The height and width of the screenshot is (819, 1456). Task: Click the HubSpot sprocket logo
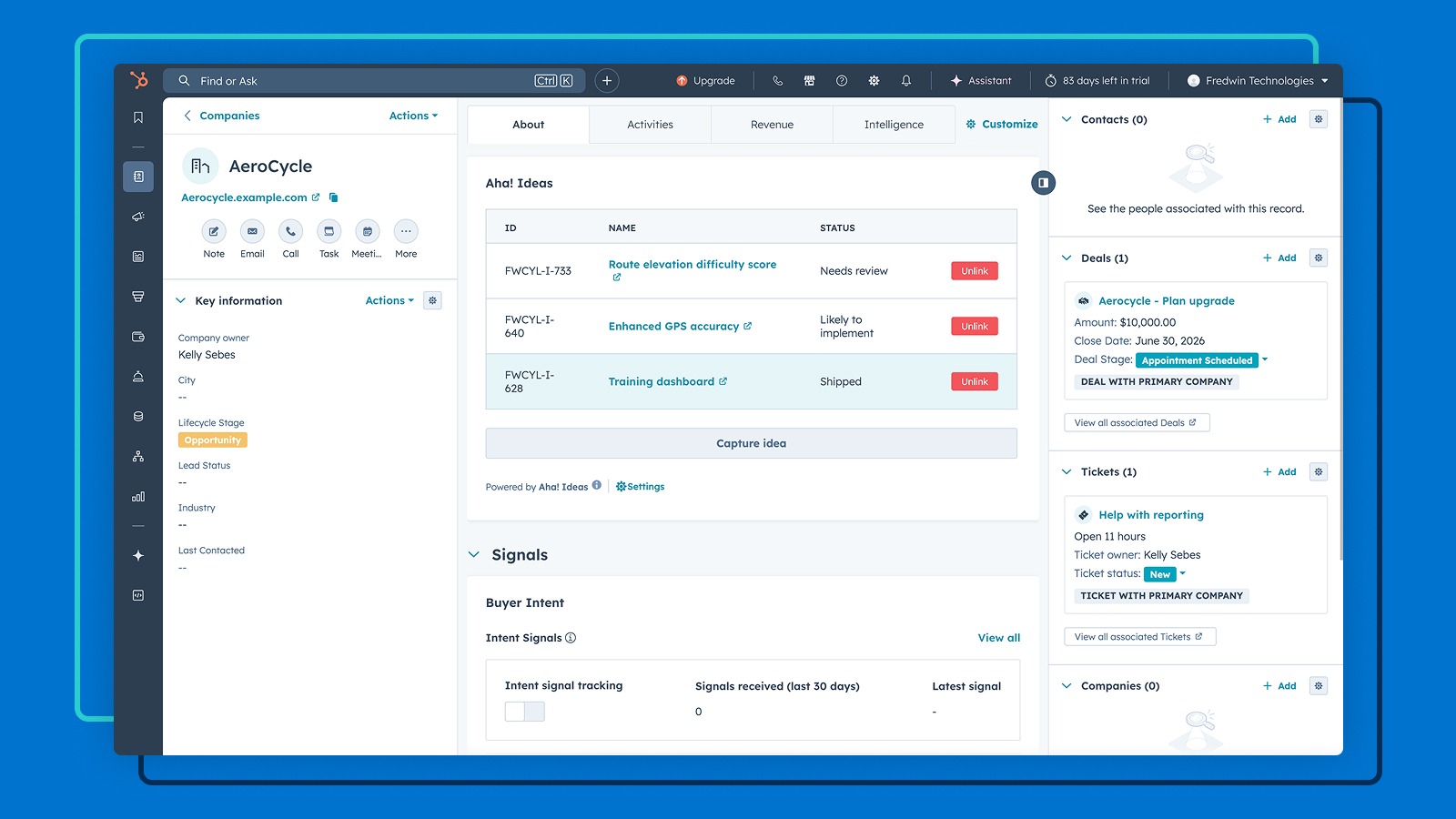[x=138, y=80]
